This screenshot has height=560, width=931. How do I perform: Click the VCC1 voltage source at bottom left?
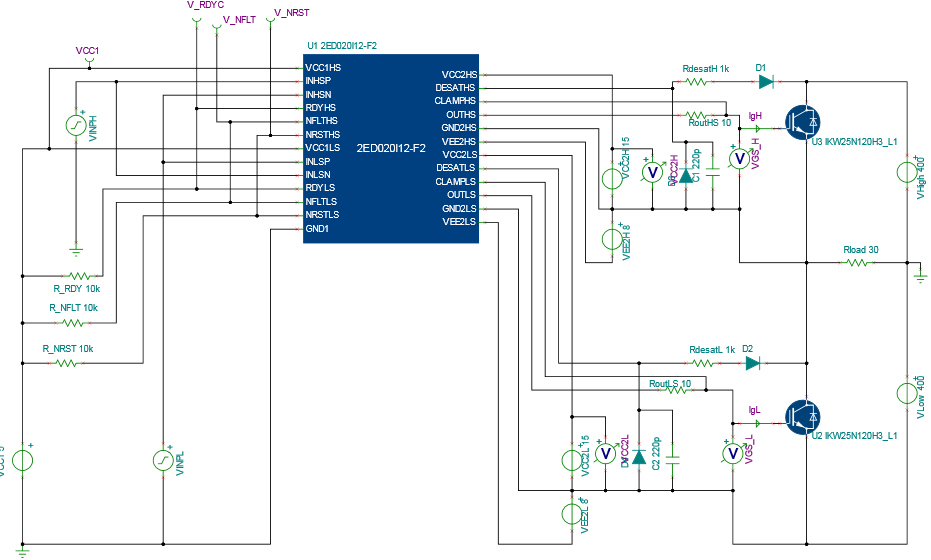[23, 460]
